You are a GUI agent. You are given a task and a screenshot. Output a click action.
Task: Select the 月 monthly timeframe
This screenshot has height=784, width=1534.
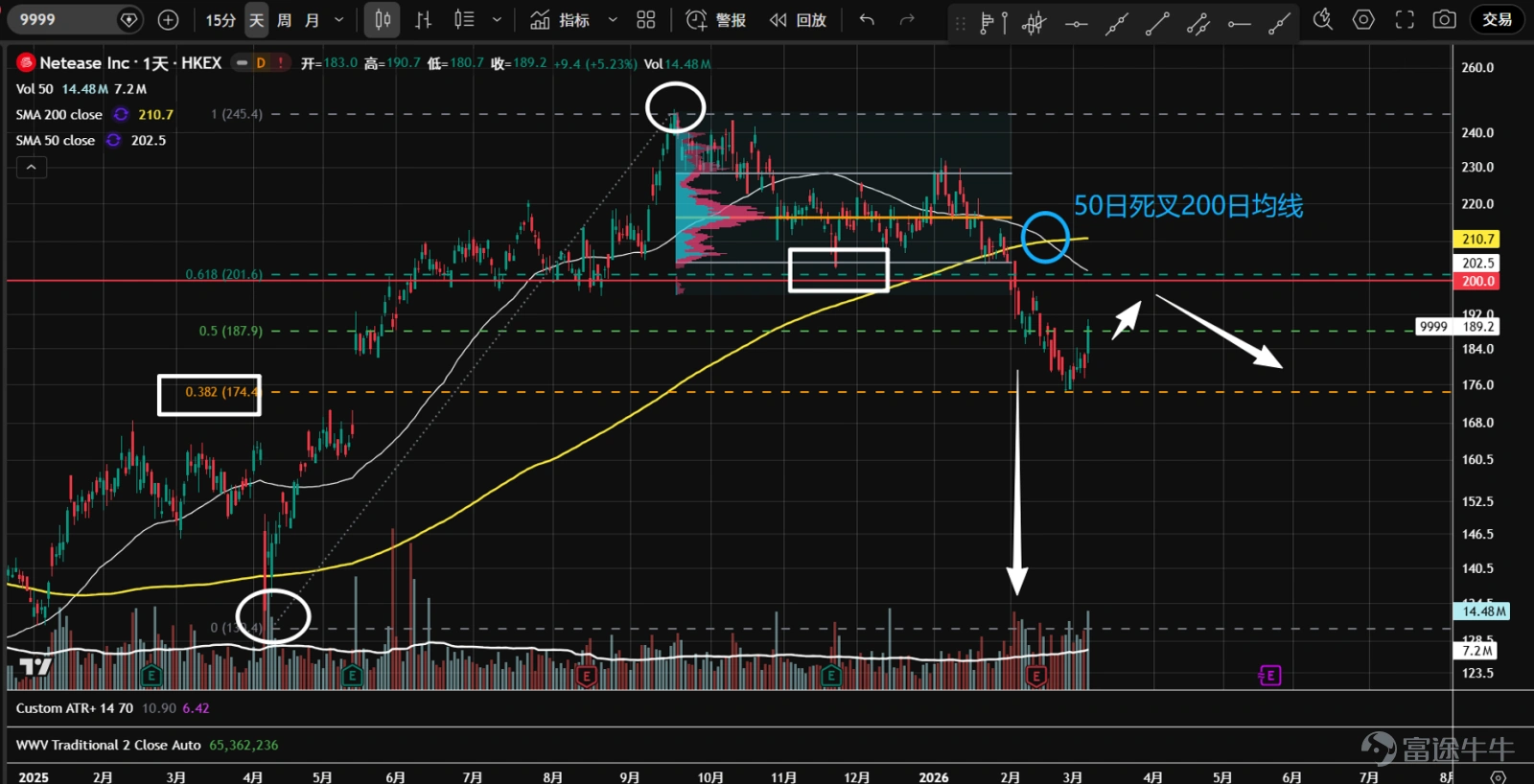(313, 20)
